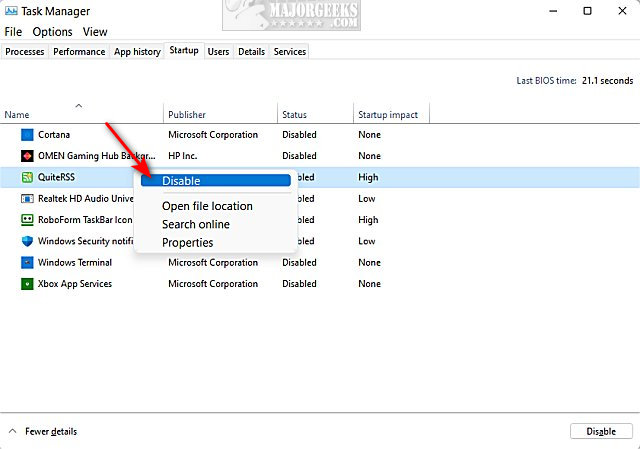Switch to the Services tab
640x449 pixels.
(x=290, y=52)
